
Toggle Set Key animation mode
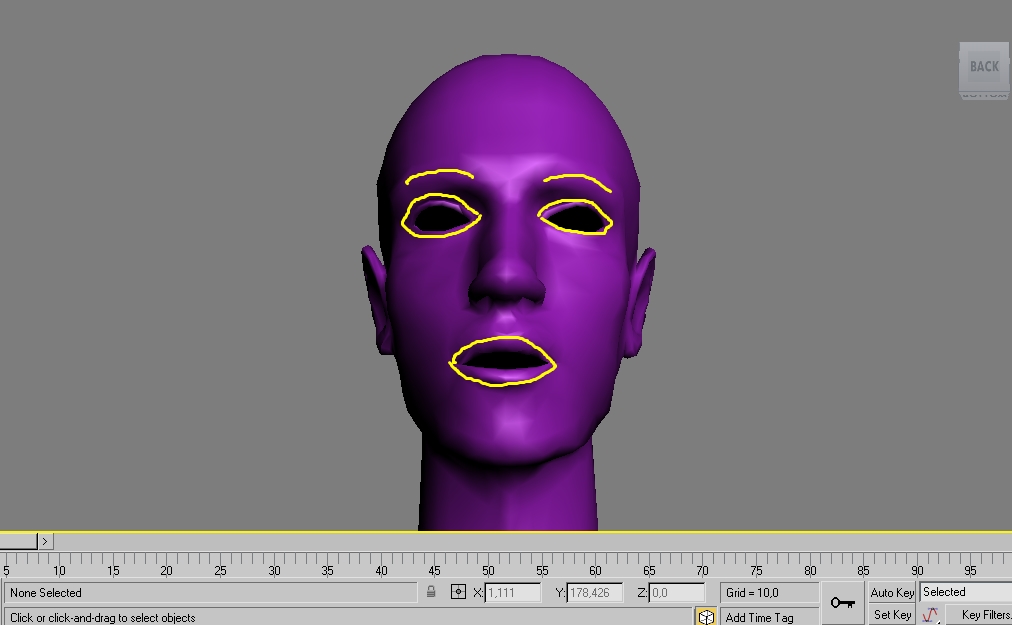[x=892, y=615]
